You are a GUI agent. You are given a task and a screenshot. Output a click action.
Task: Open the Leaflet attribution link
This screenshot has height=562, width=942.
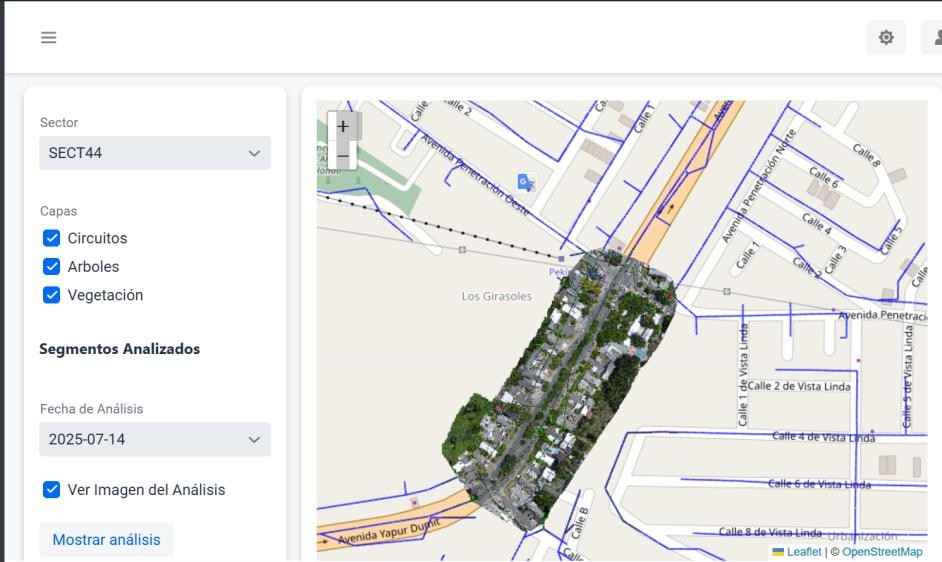804,552
